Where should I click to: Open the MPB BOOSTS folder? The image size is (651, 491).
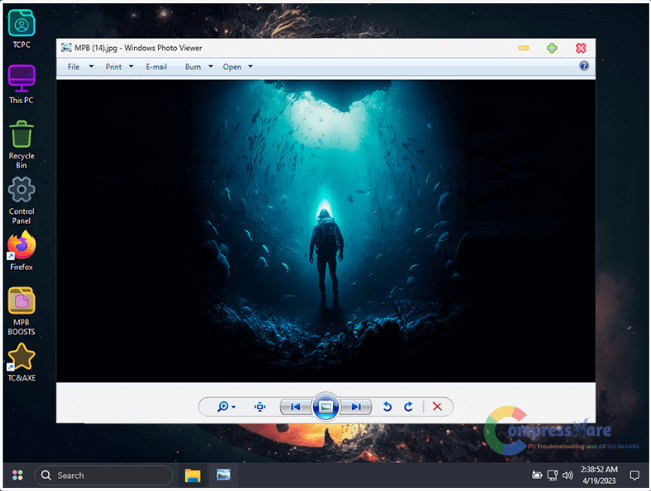coord(22,311)
